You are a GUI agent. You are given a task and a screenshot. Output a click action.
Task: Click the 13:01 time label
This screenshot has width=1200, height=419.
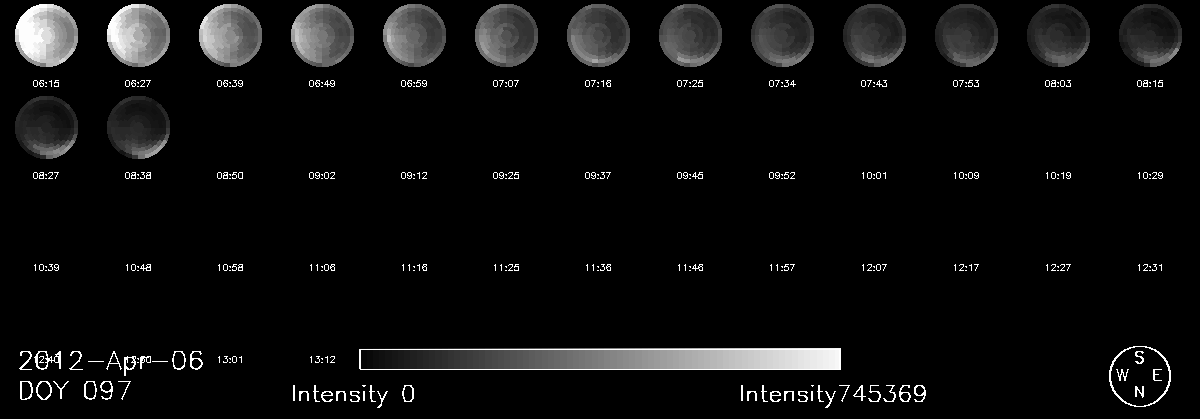pos(230,359)
